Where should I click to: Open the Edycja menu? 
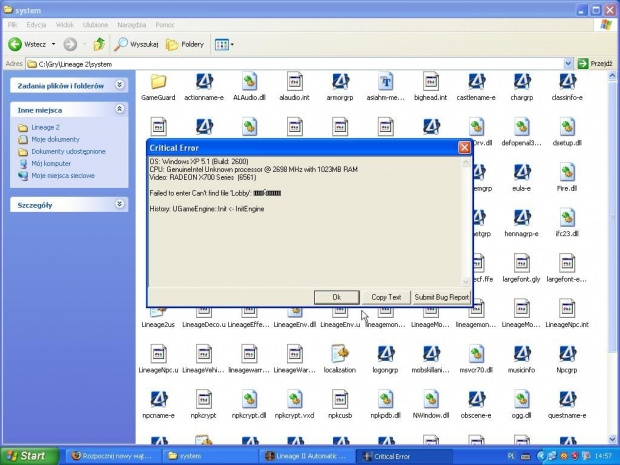pos(36,25)
